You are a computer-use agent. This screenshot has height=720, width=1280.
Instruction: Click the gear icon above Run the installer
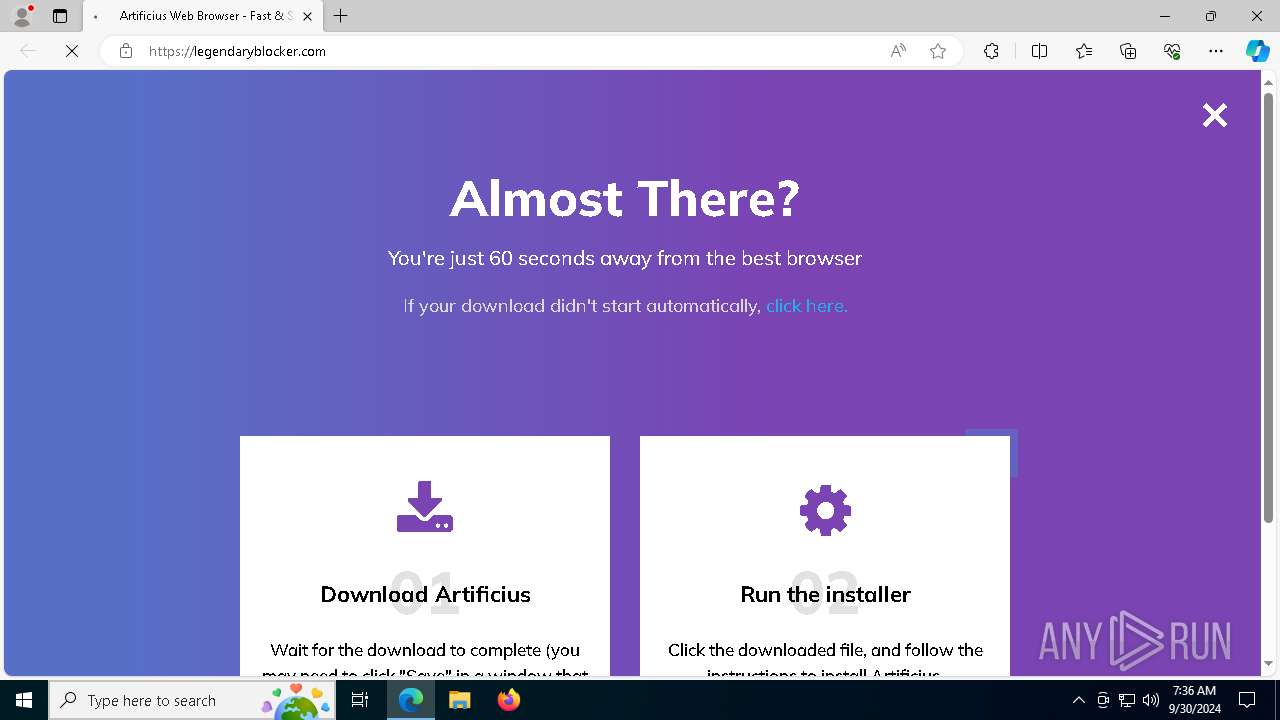point(825,510)
